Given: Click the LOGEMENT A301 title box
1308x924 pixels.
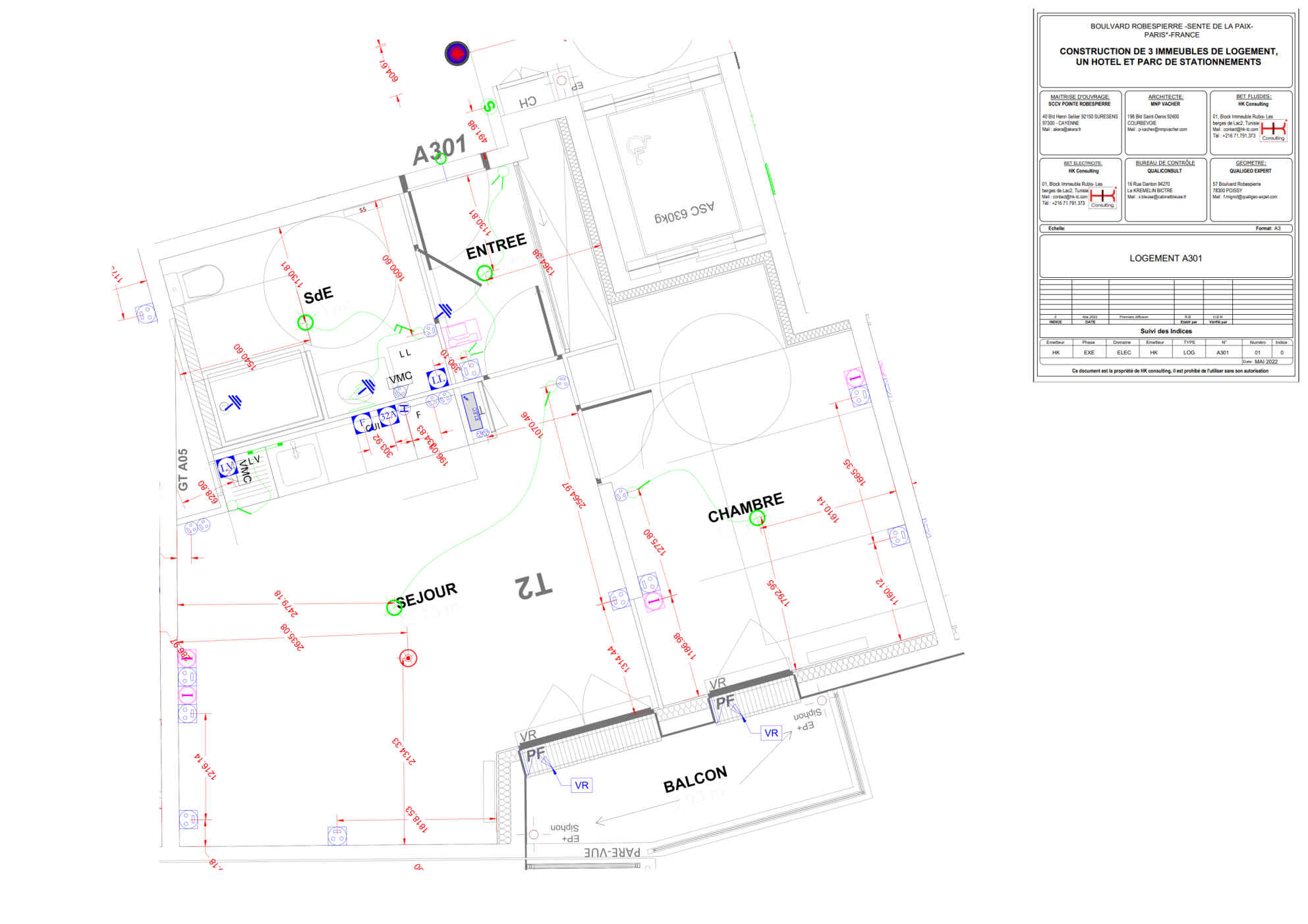Looking at the screenshot, I should [x=1165, y=258].
